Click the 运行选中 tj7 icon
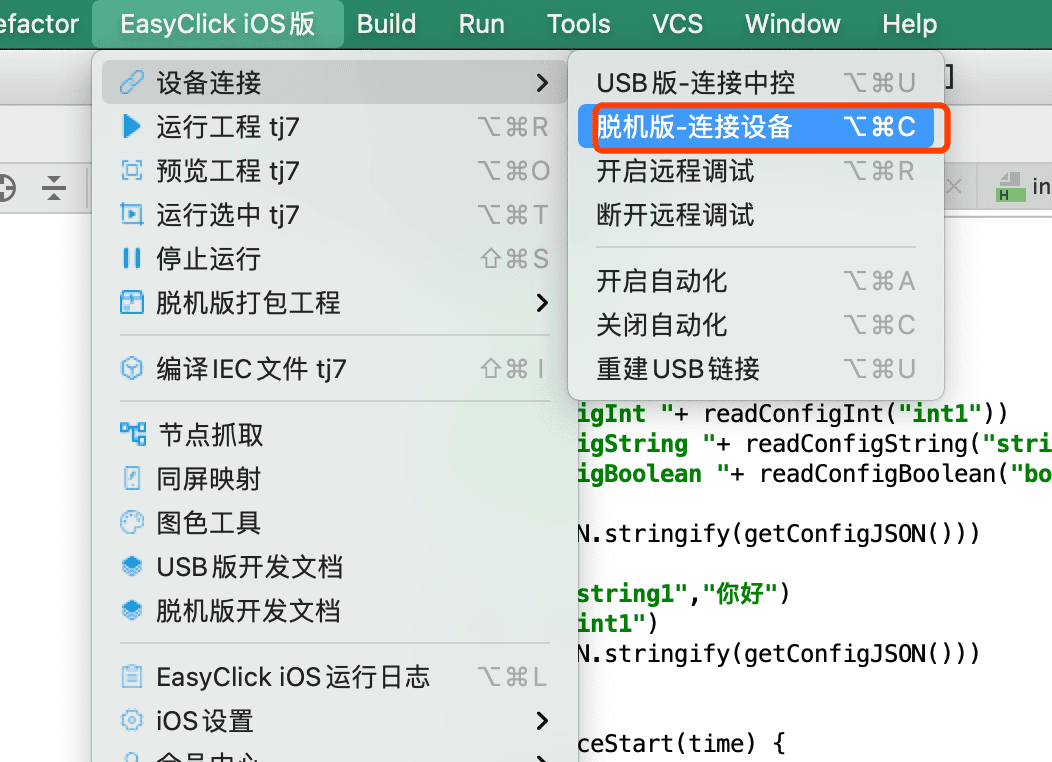 (x=132, y=215)
